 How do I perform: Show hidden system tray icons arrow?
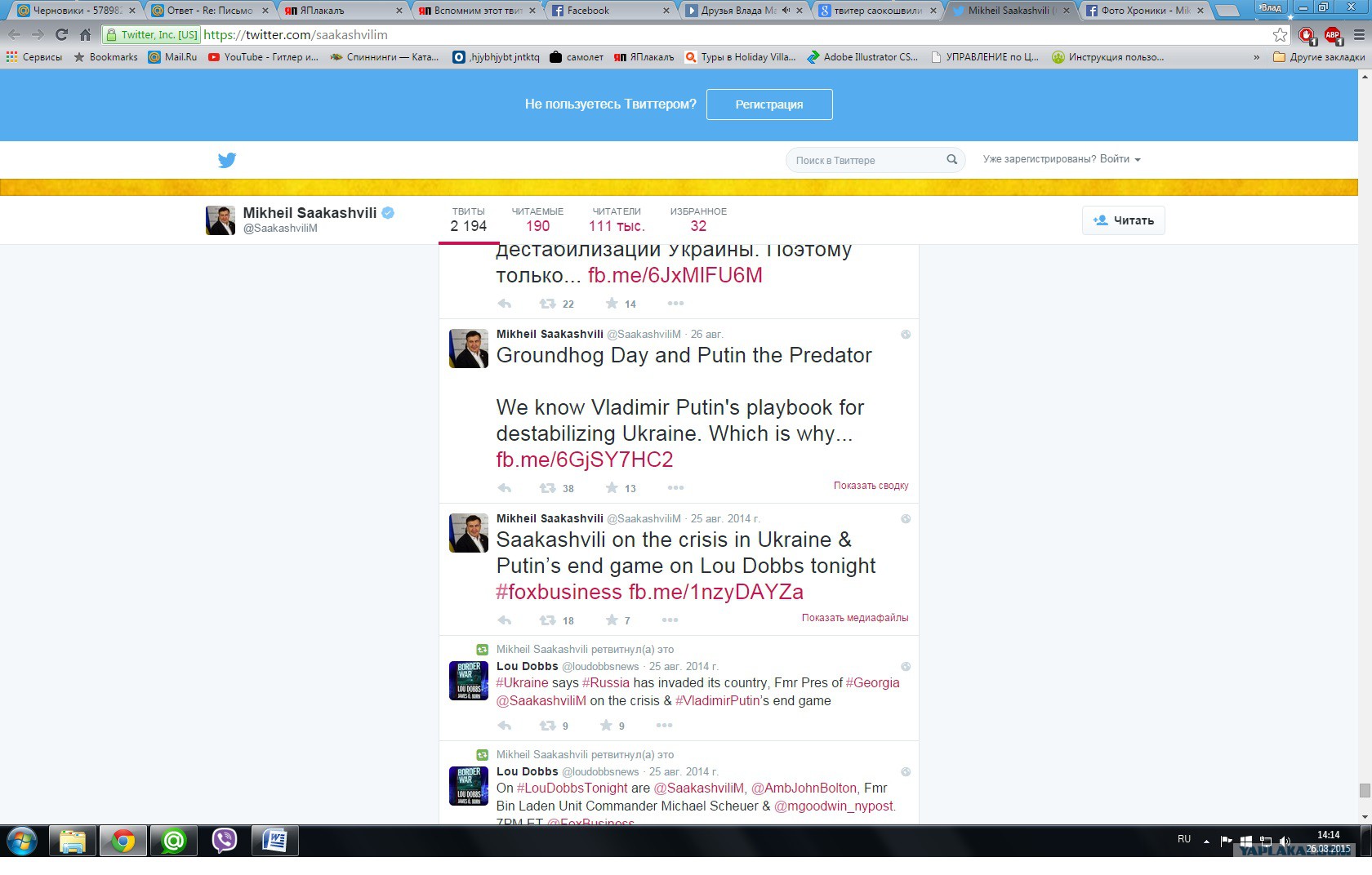pos(1206,841)
